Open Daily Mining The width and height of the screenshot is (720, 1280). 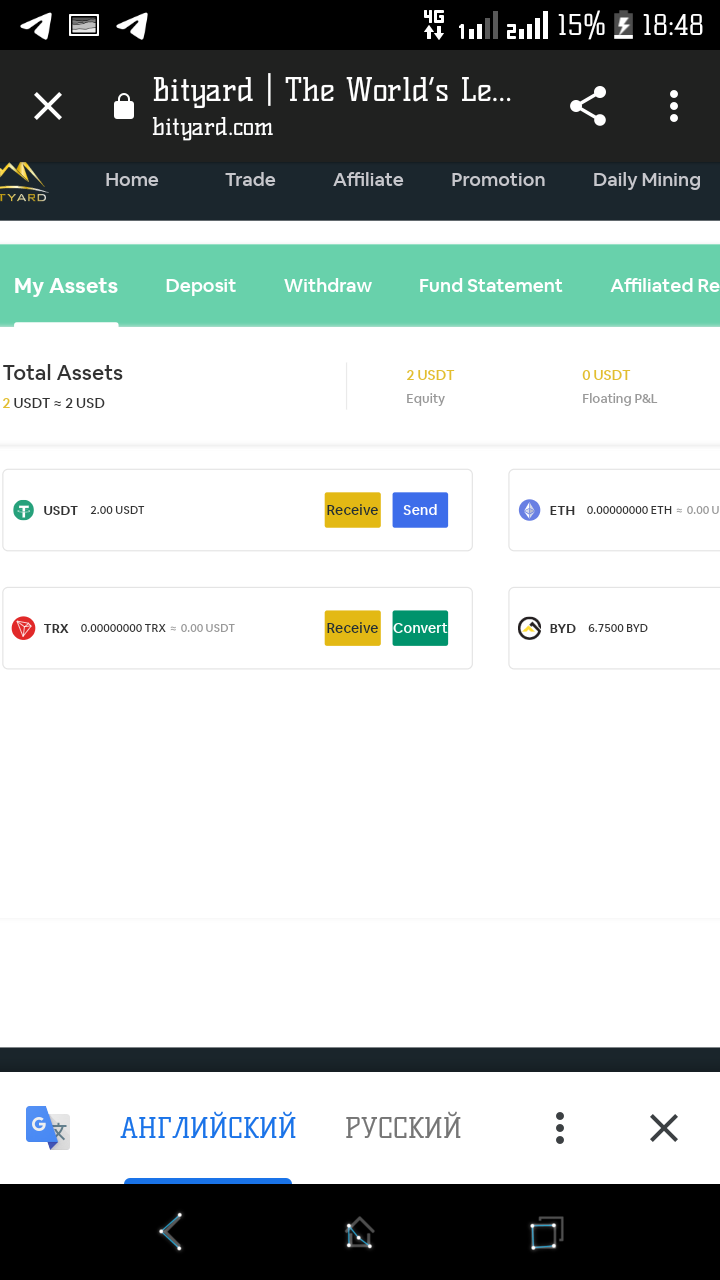(646, 180)
